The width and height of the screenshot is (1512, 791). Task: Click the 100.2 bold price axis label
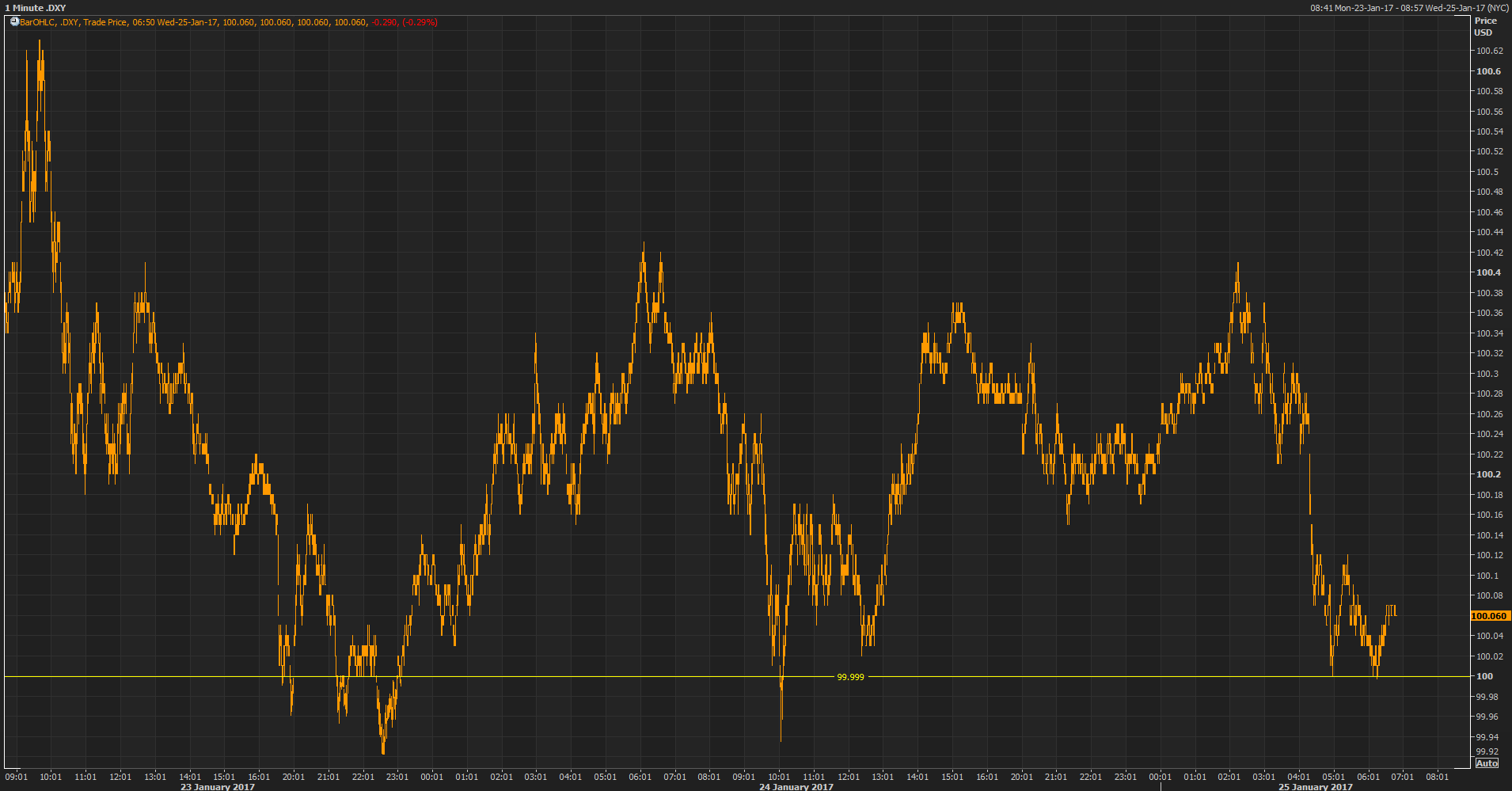tap(1488, 474)
